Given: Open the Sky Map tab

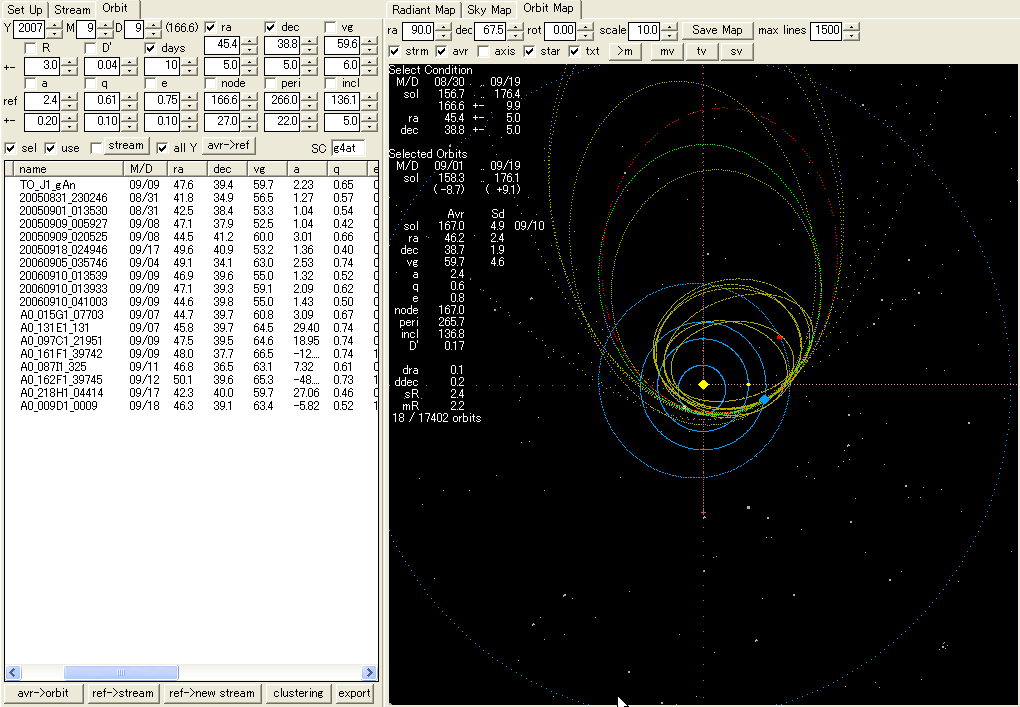Looking at the screenshot, I should (x=489, y=9).
